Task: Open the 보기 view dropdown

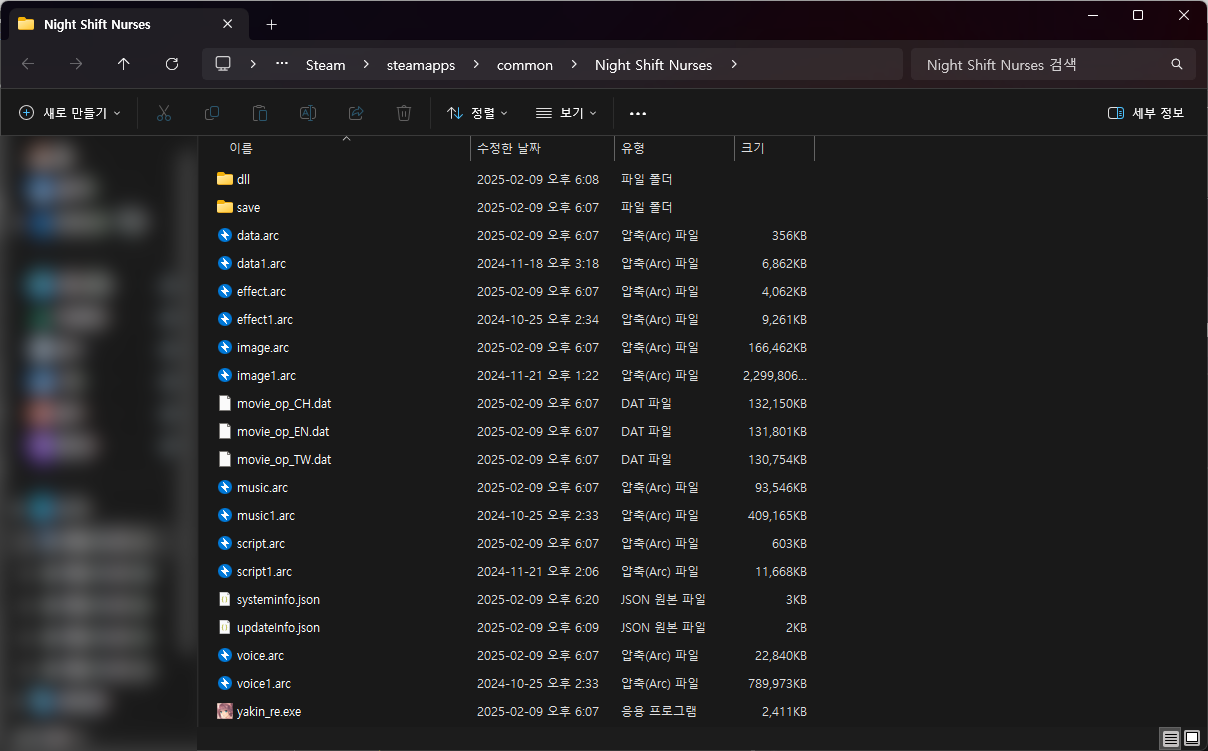Action: click(x=566, y=113)
